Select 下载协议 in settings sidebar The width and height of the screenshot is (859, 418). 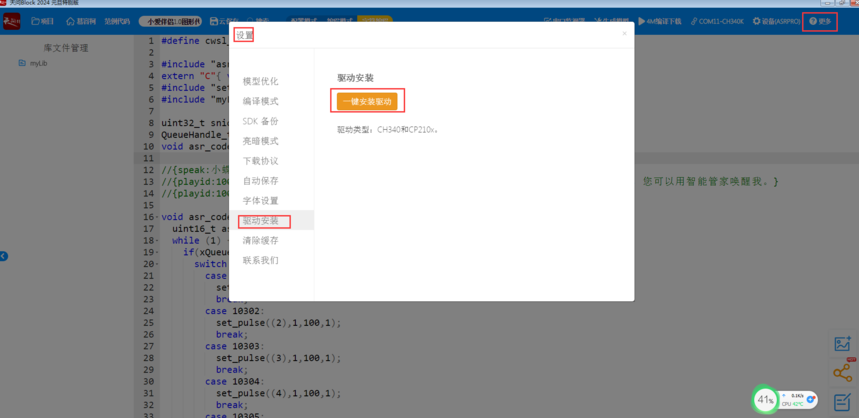[261, 161]
